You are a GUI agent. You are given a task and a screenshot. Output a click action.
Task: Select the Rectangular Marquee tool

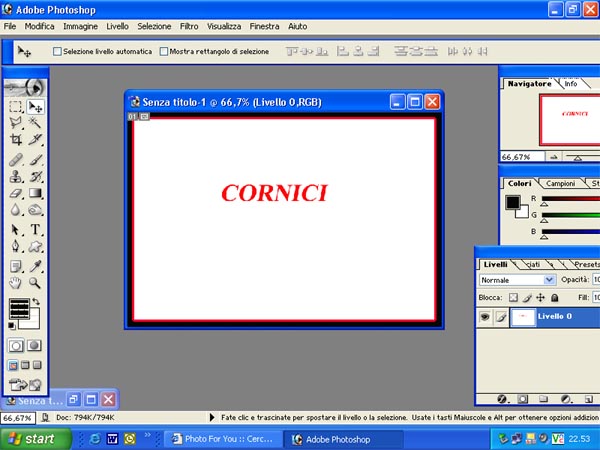pyautogui.click(x=16, y=107)
